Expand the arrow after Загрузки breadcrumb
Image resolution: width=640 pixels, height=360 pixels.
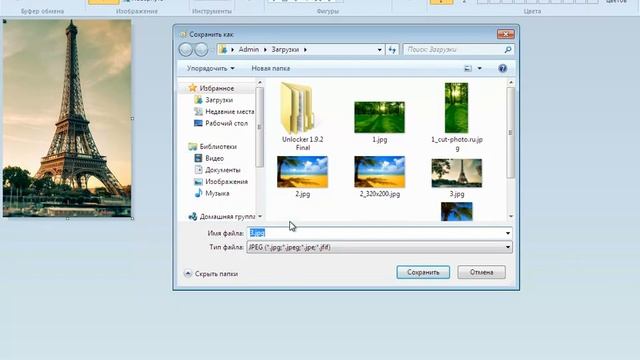click(305, 49)
